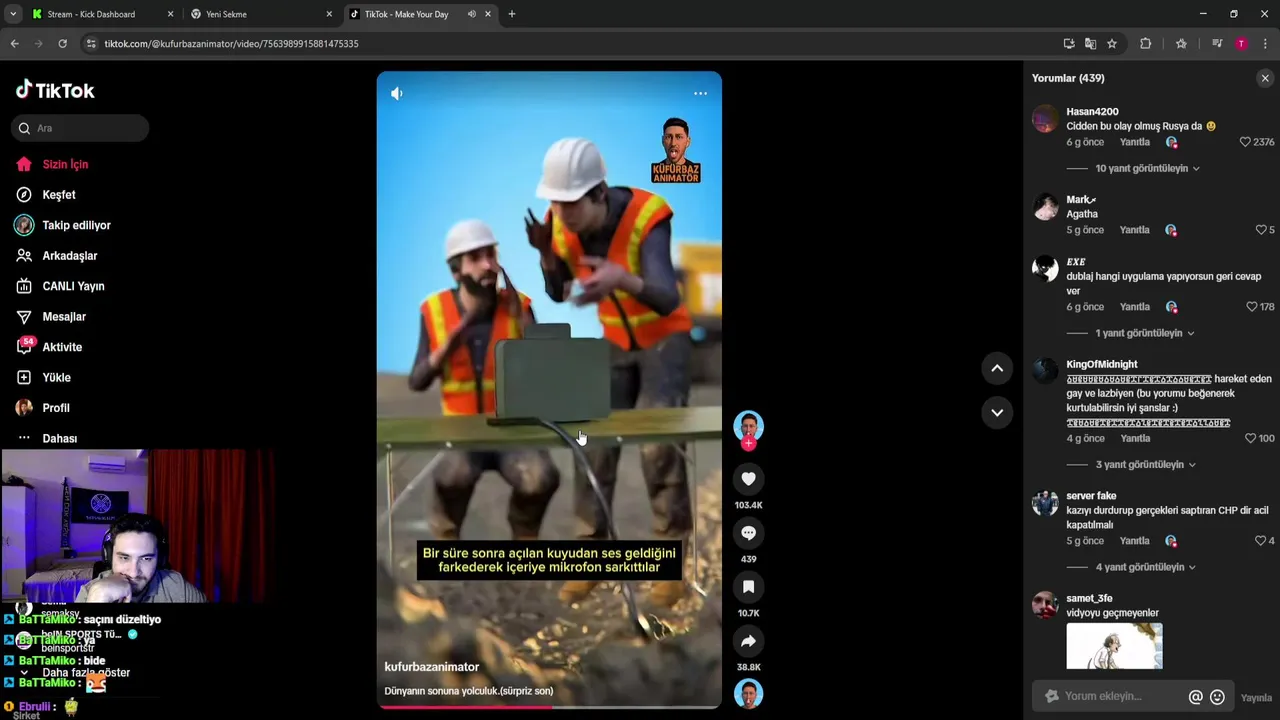Open Aktivite notifications
This screenshot has width=1280, height=720.
pyautogui.click(x=62, y=347)
